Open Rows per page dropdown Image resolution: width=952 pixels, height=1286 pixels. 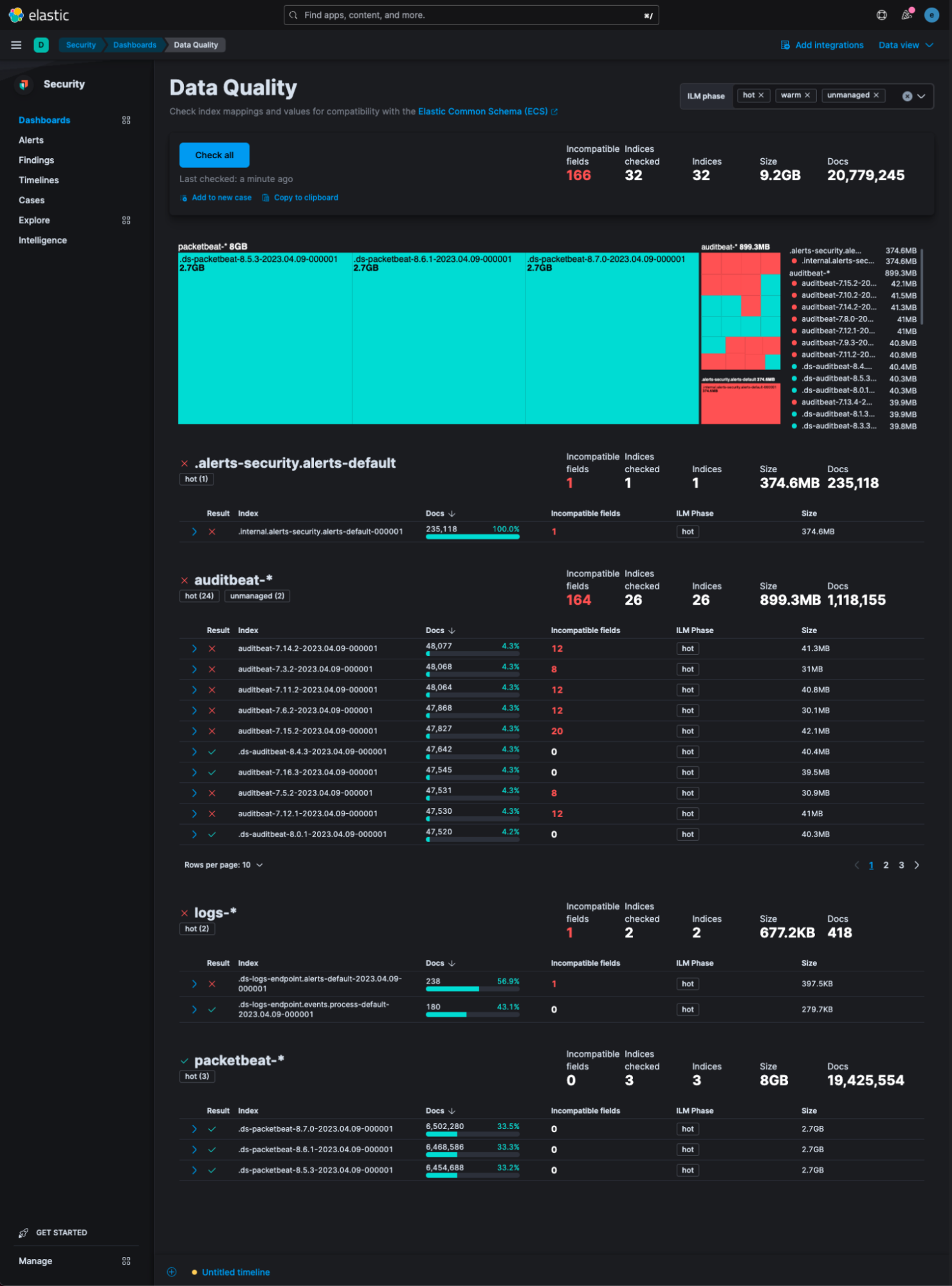click(223, 865)
